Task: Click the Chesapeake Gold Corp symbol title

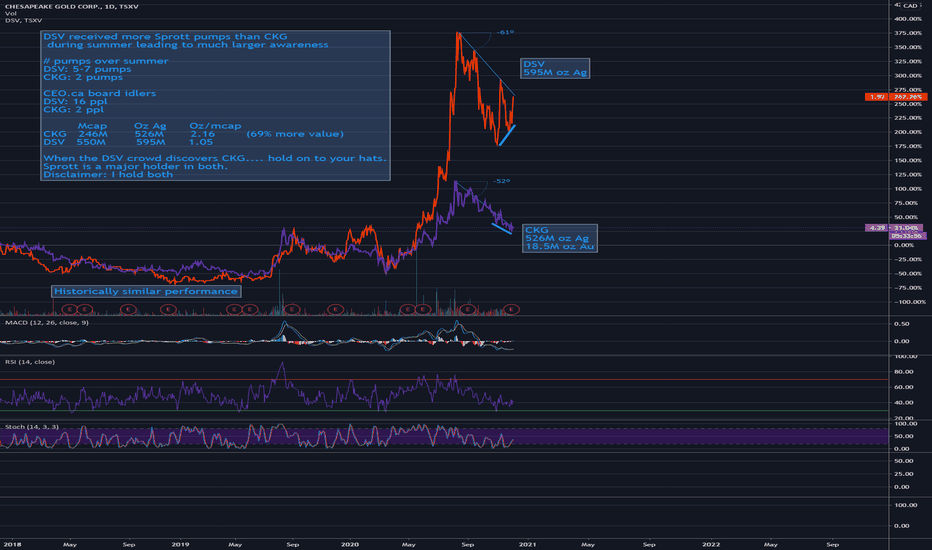Action: [x=71, y=7]
